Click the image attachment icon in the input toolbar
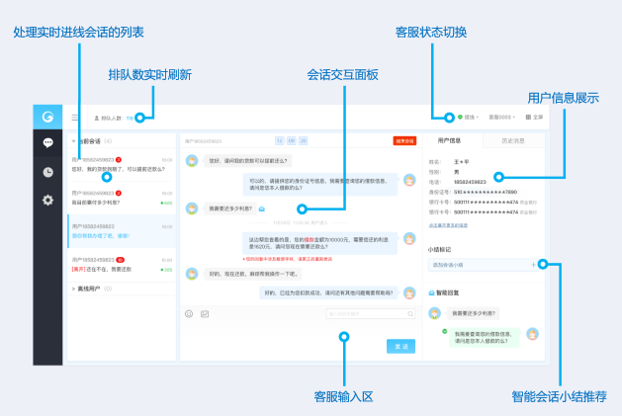The width and height of the screenshot is (622, 416). coord(204,313)
